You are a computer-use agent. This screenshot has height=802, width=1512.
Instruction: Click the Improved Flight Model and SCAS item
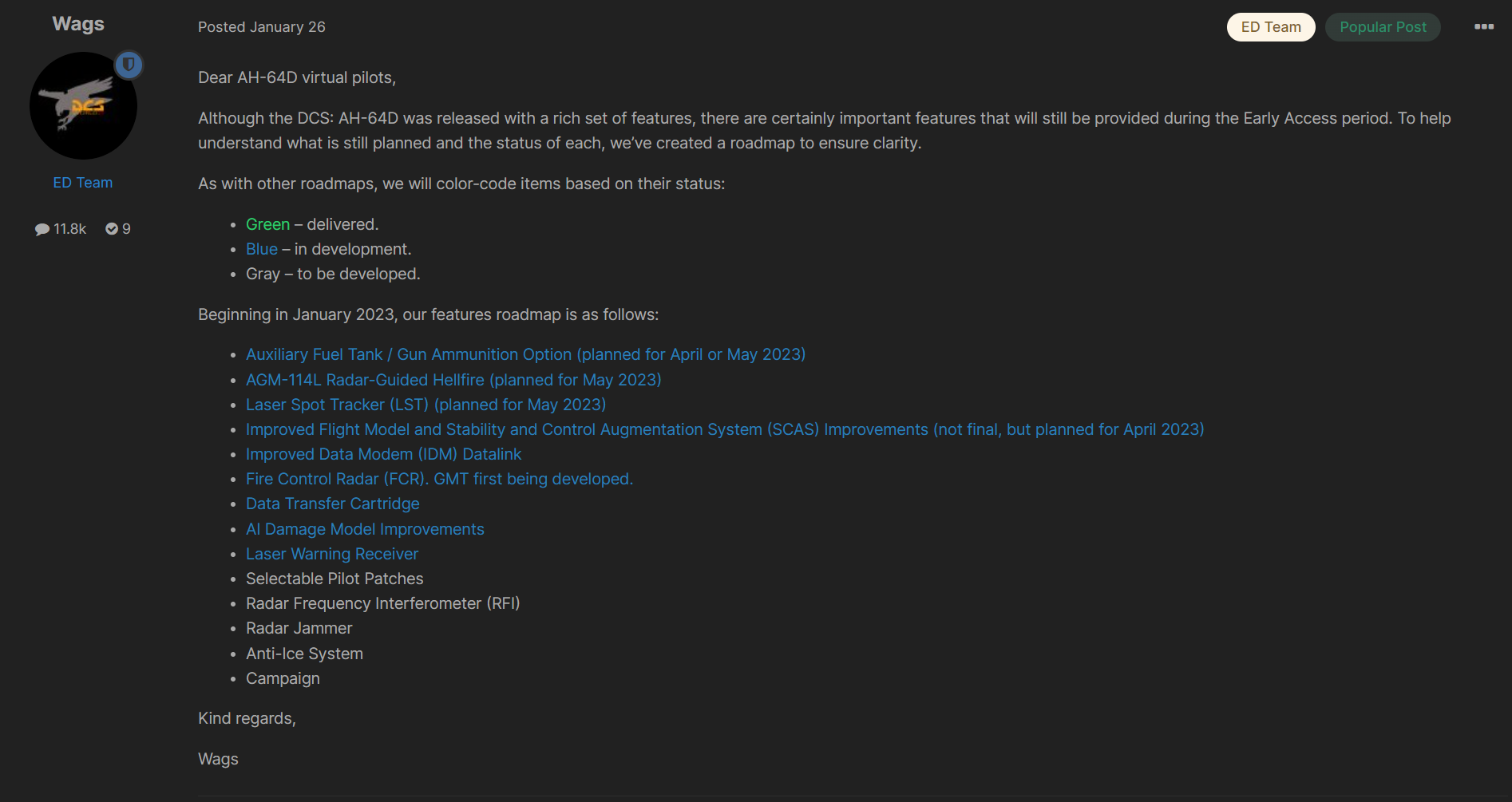[725, 429]
